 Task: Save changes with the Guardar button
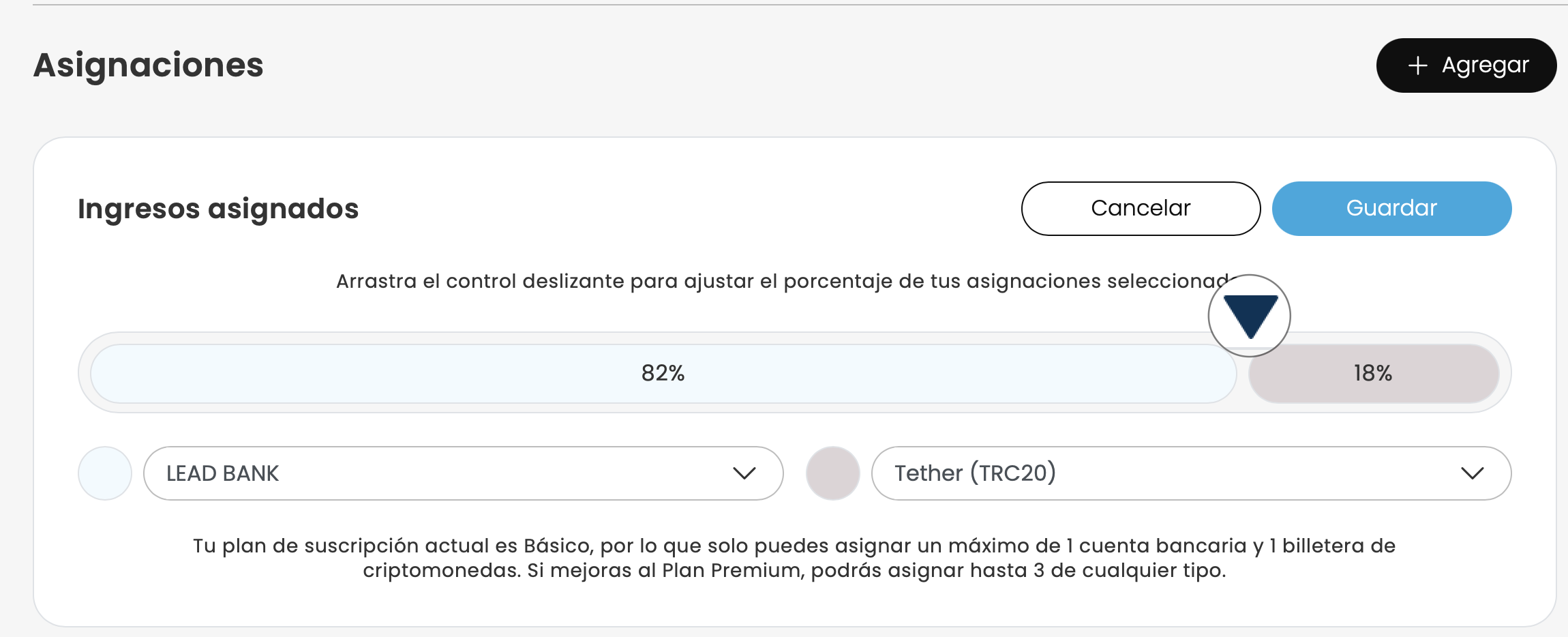(1391, 209)
